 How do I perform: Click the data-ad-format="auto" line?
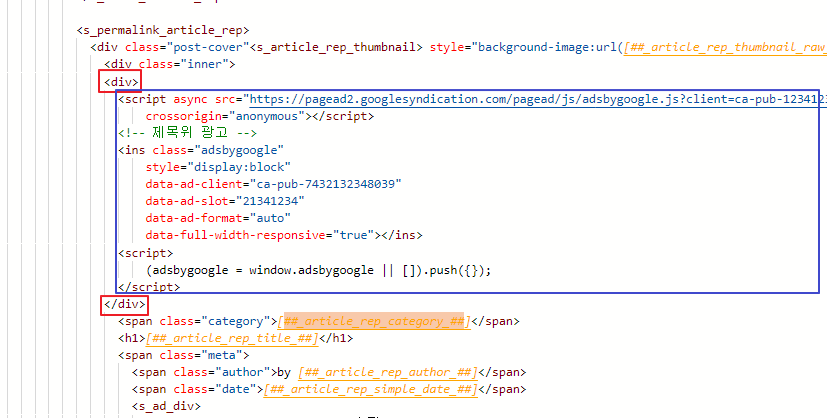click(x=218, y=218)
